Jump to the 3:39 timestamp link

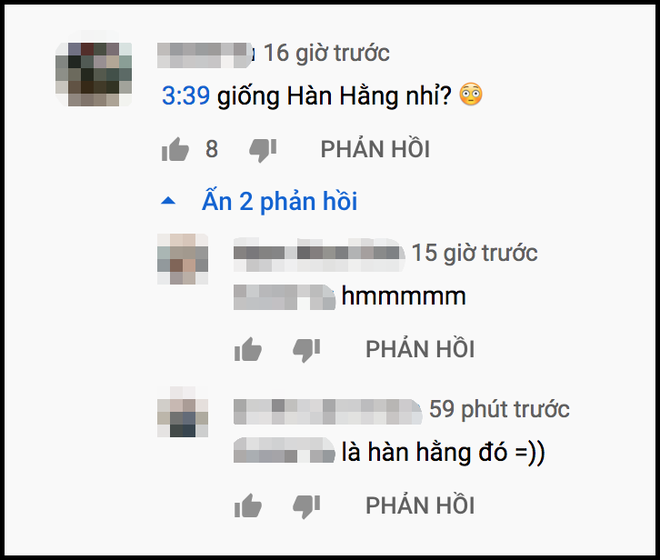pos(186,96)
